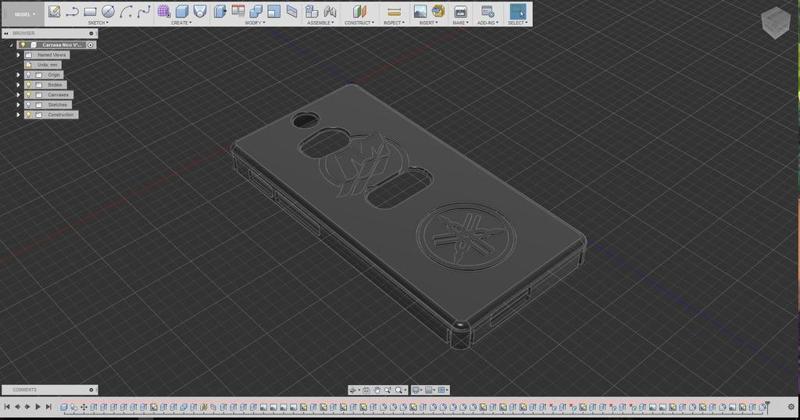Expand the Sketches folder
The width and height of the screenshot is (800, 420).
click(x=18, y=105)
